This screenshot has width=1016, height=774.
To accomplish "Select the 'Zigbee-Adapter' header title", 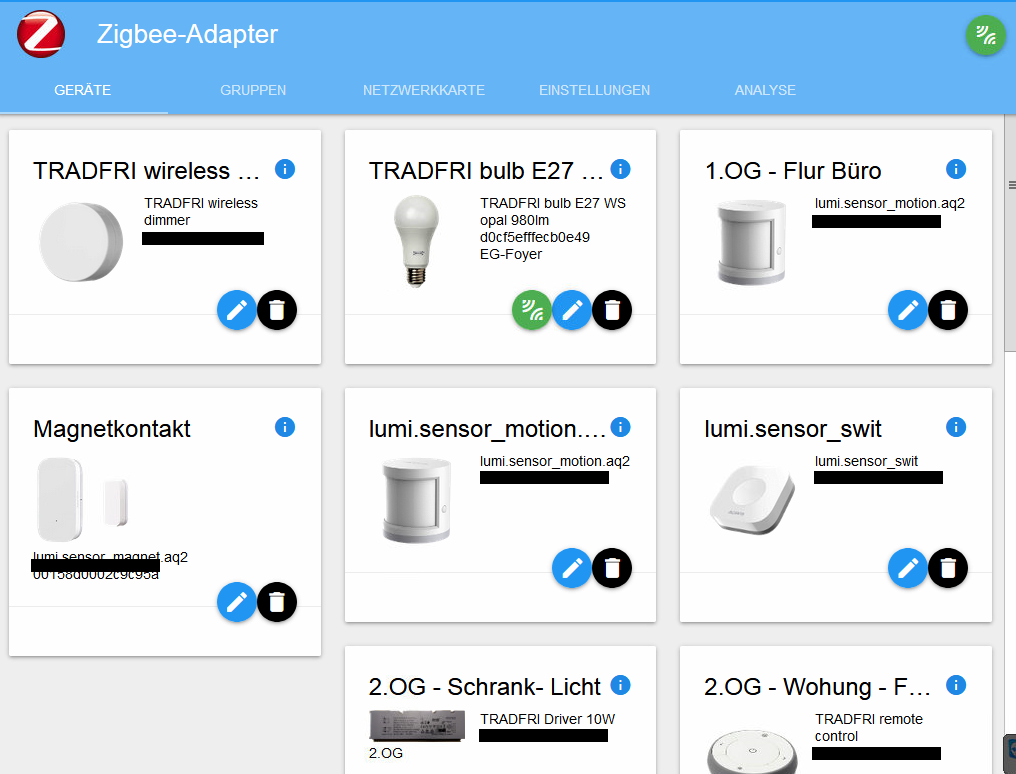I will coord(187,34).
